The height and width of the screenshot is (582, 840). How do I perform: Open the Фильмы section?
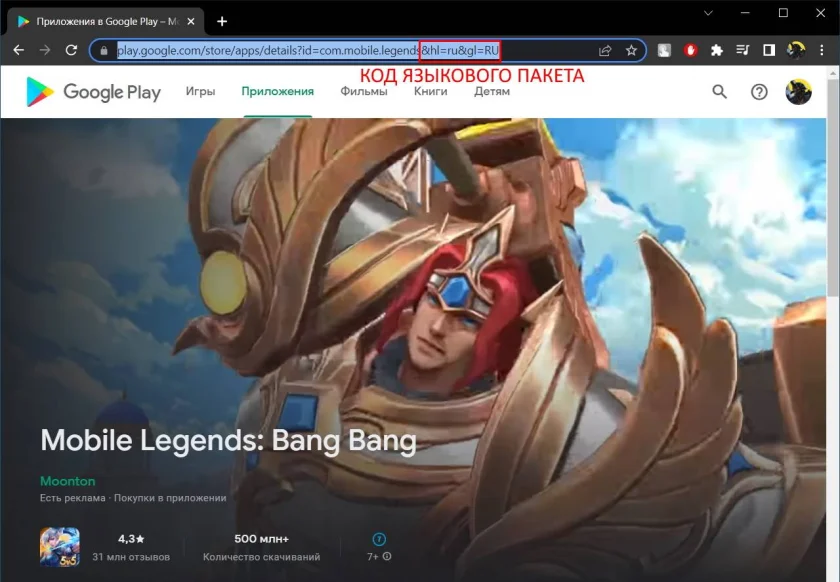pyautogui.click(x=364, y=92)
